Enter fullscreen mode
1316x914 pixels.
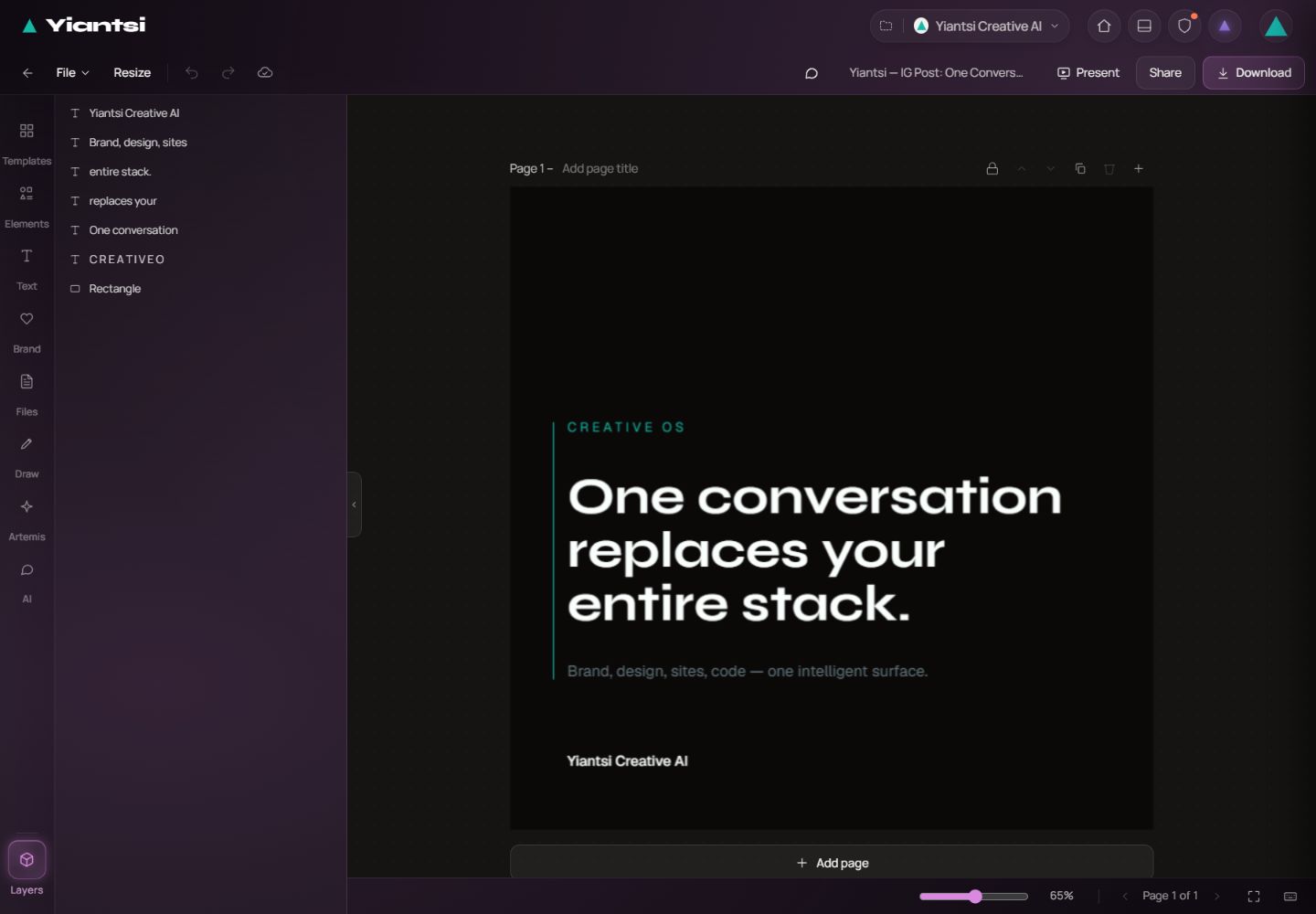click(1254, 897)
